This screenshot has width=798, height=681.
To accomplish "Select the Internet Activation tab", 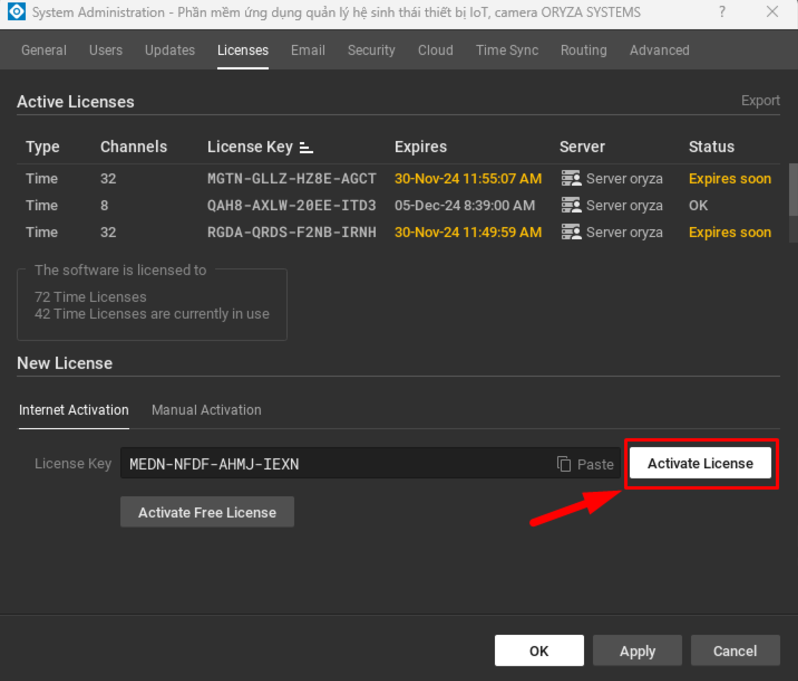I will (74, 410).
